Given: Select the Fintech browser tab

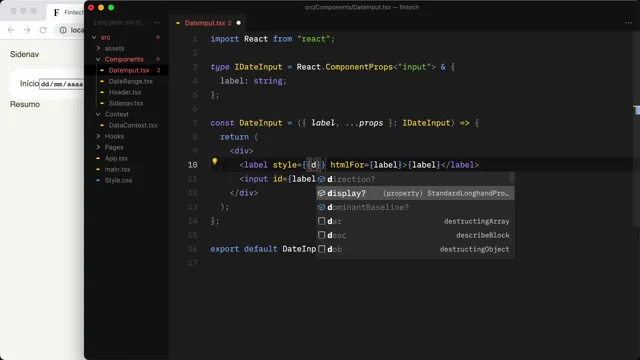Looking at the screenshot, I should (65, 12).
